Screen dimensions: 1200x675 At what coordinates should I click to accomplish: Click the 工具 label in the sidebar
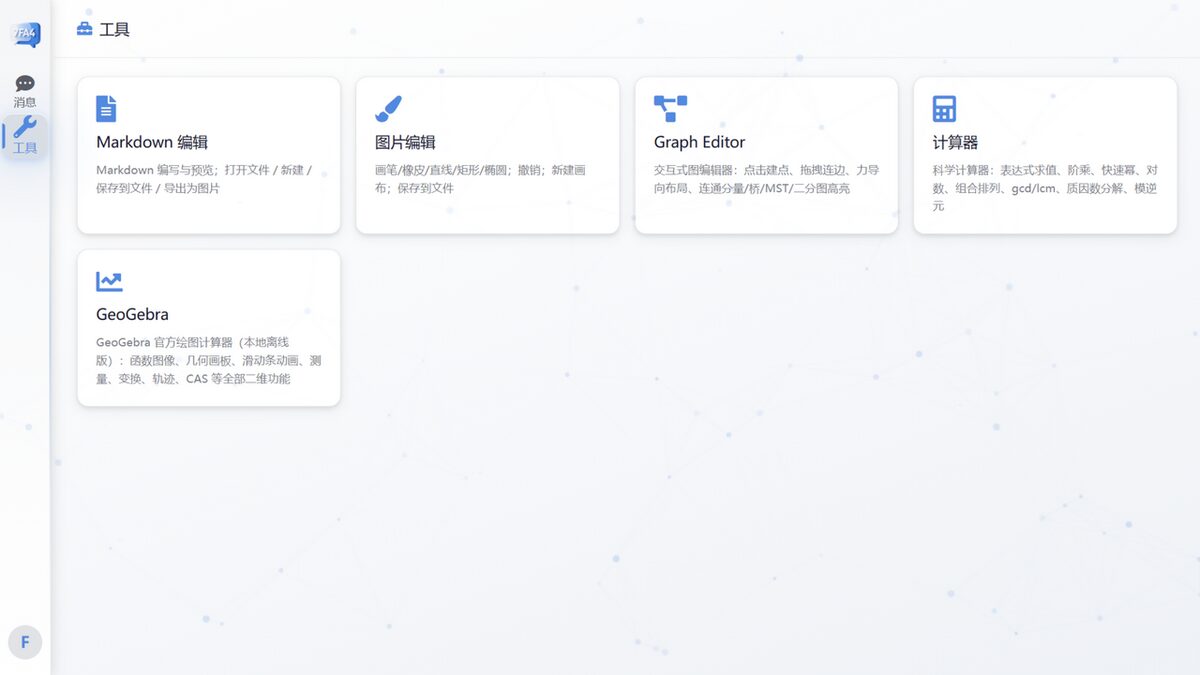(x=25, y=148)
